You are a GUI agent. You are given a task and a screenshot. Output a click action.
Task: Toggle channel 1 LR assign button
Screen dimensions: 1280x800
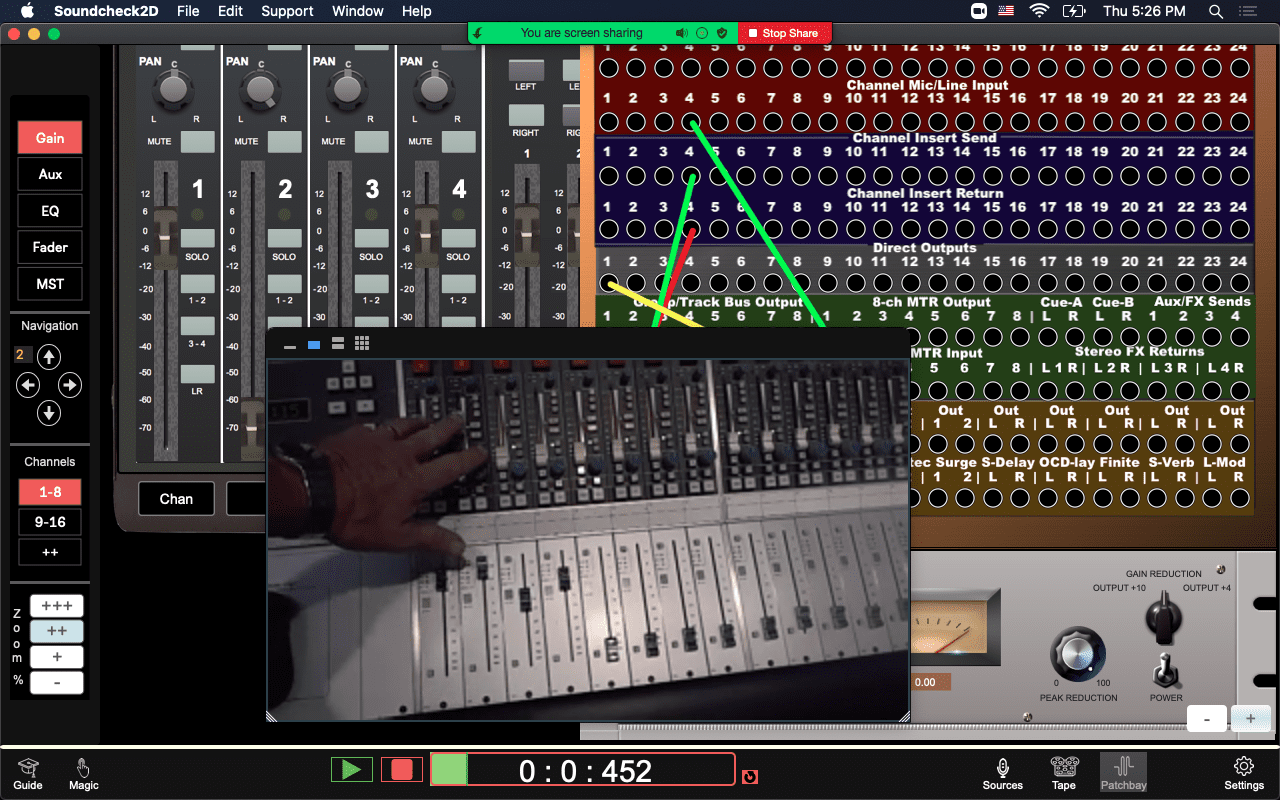point(197,373)
